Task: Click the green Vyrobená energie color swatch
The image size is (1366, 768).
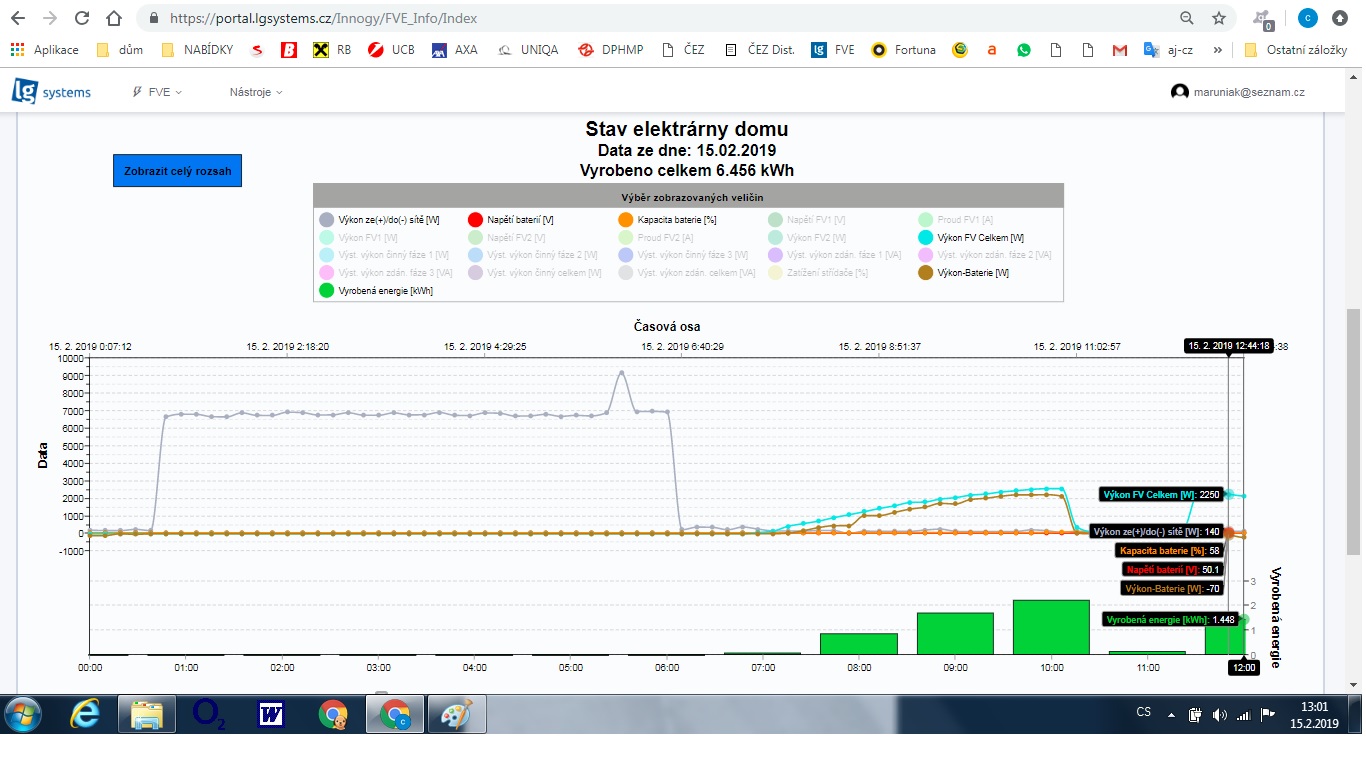Action: [326, 291]
